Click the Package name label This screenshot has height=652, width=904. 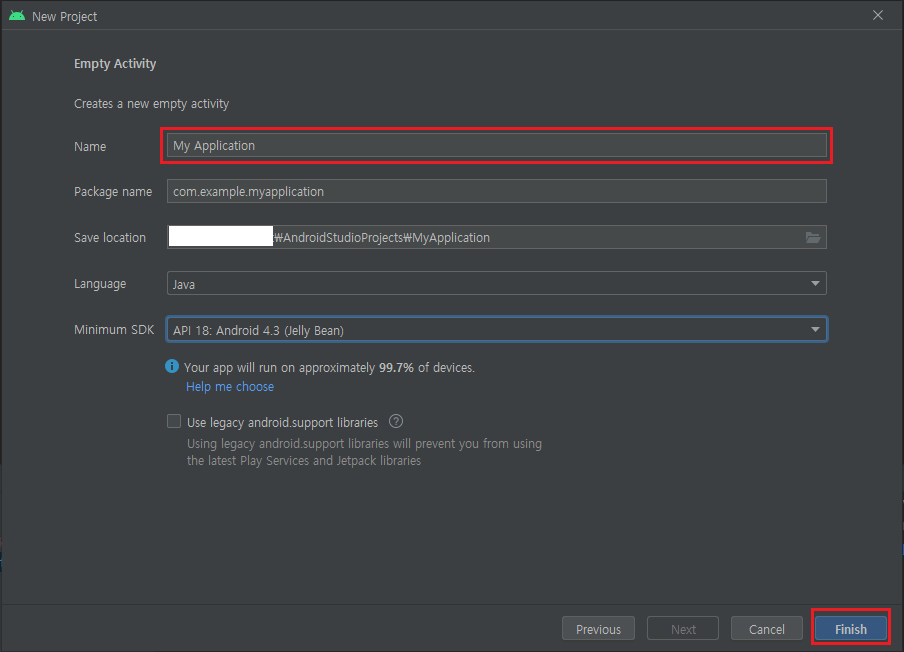click(112, 192)
